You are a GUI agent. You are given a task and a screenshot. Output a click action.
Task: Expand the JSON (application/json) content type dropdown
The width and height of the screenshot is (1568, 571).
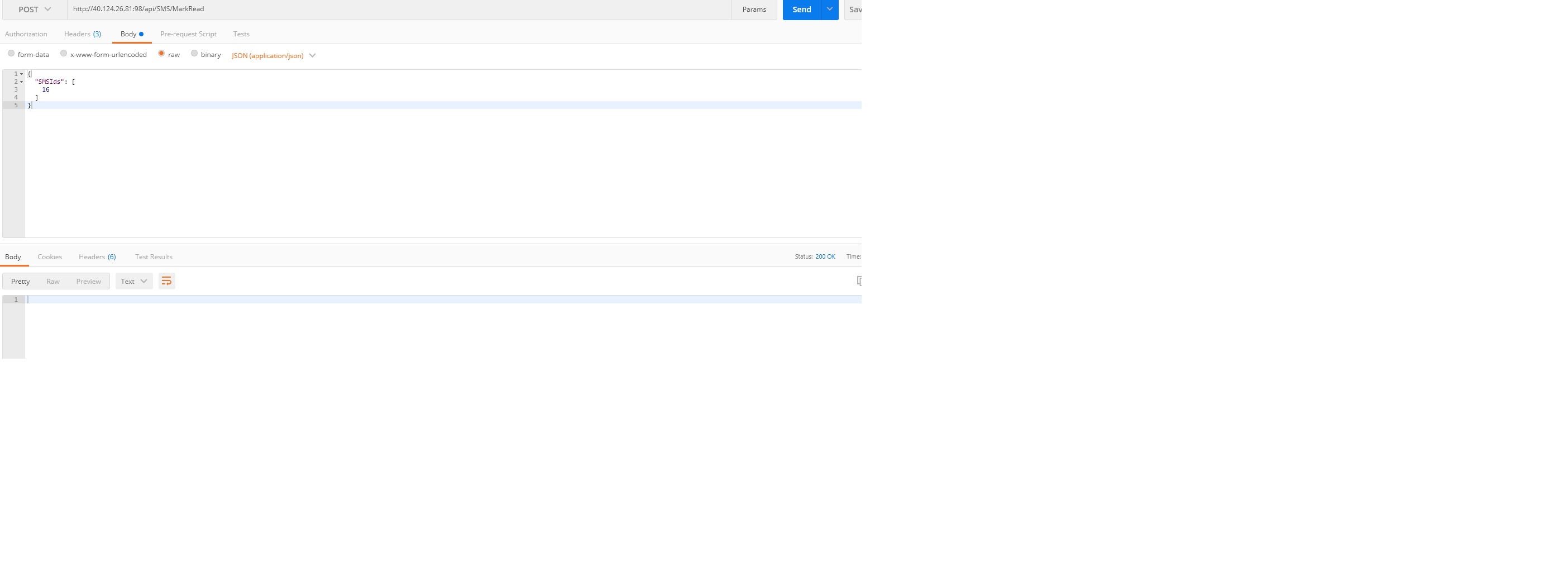point(273,55)
